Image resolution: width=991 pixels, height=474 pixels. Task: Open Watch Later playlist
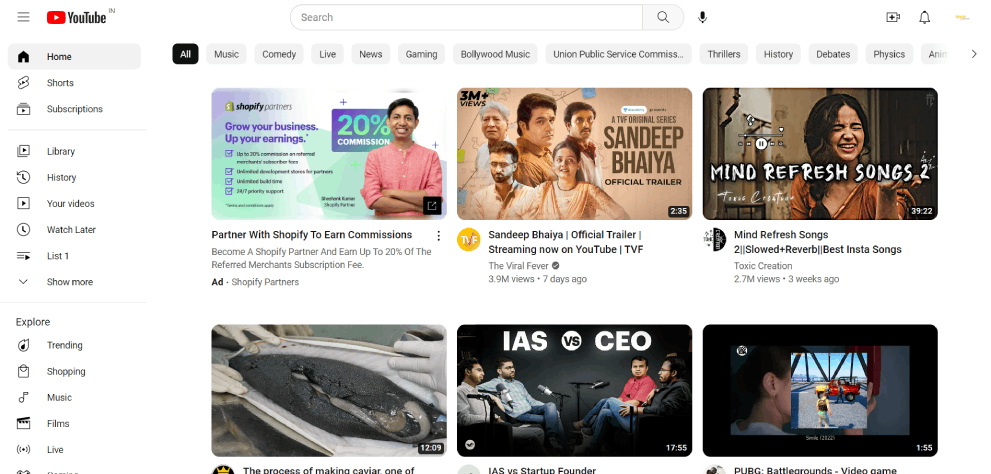75,229
